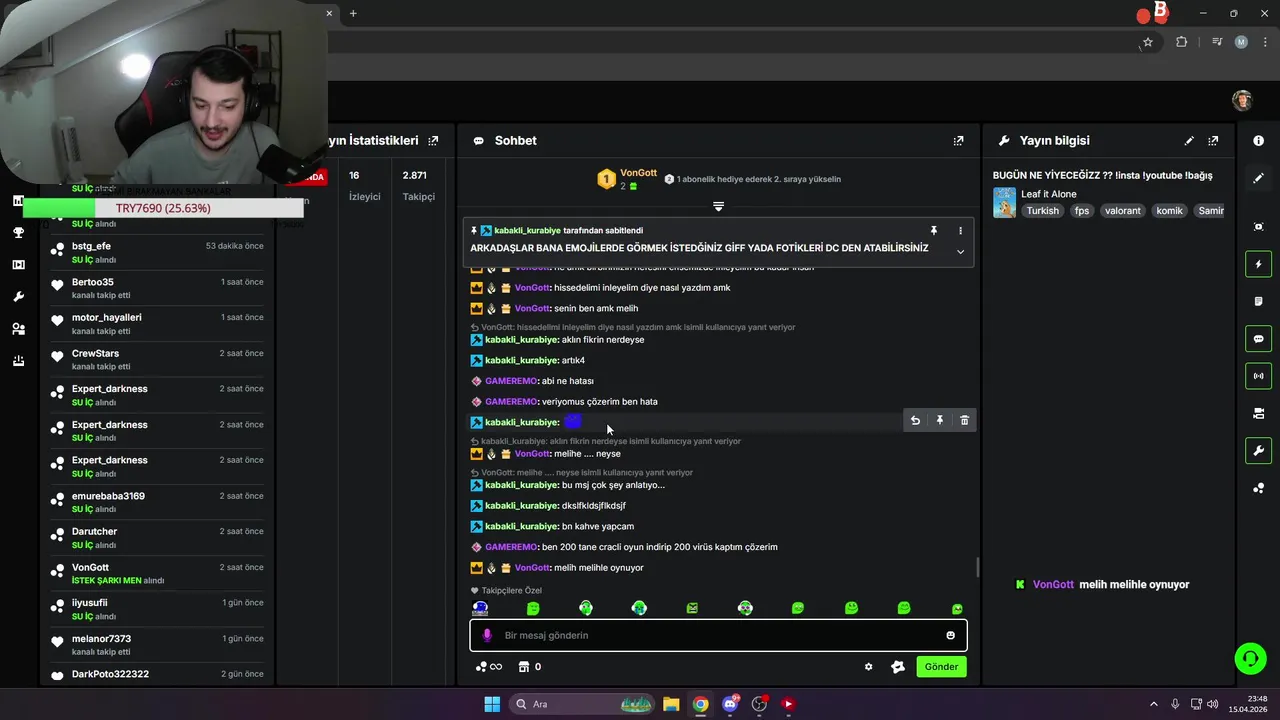This screenshot has height=720, width=1280.
Task: Edit stream info with the pencil icon in the Yayın bilgisi header
Action: click(1189, 141)
